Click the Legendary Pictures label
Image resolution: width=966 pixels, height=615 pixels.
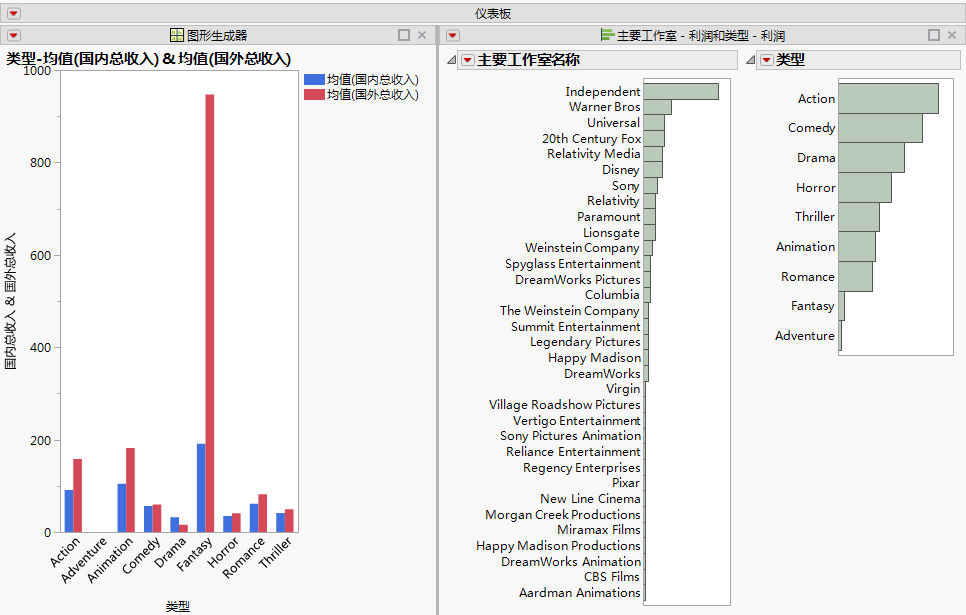tap(585, 342)
